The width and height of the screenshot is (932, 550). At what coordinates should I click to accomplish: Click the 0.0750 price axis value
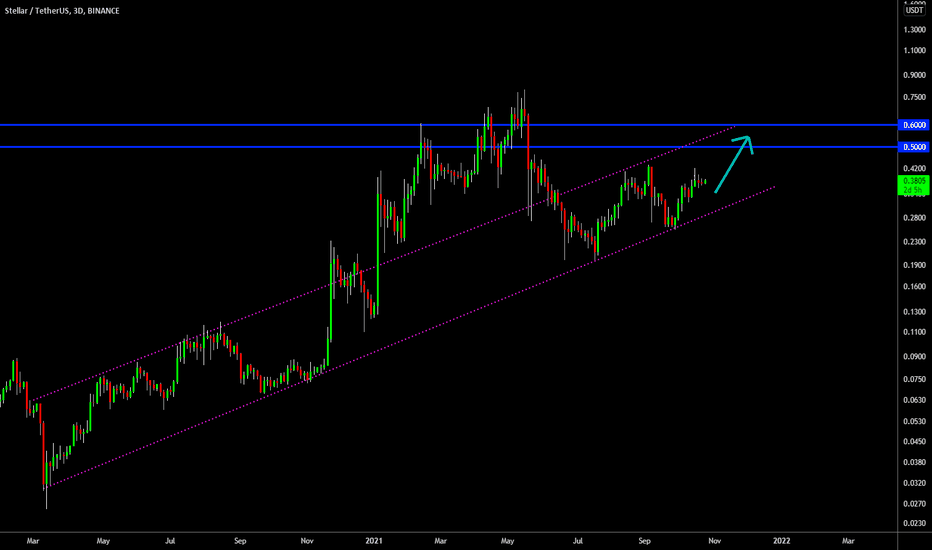pyautogui.click(x=914, y=379)
